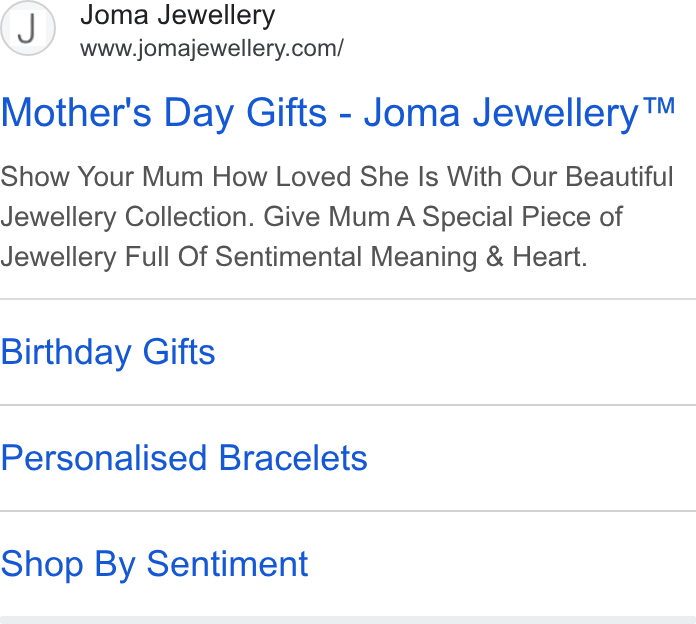The height and width of the screenshot is (624, 696).
Task: Click the "Give Mum A Special Piece" text
Action: click(x=429, y=217)
